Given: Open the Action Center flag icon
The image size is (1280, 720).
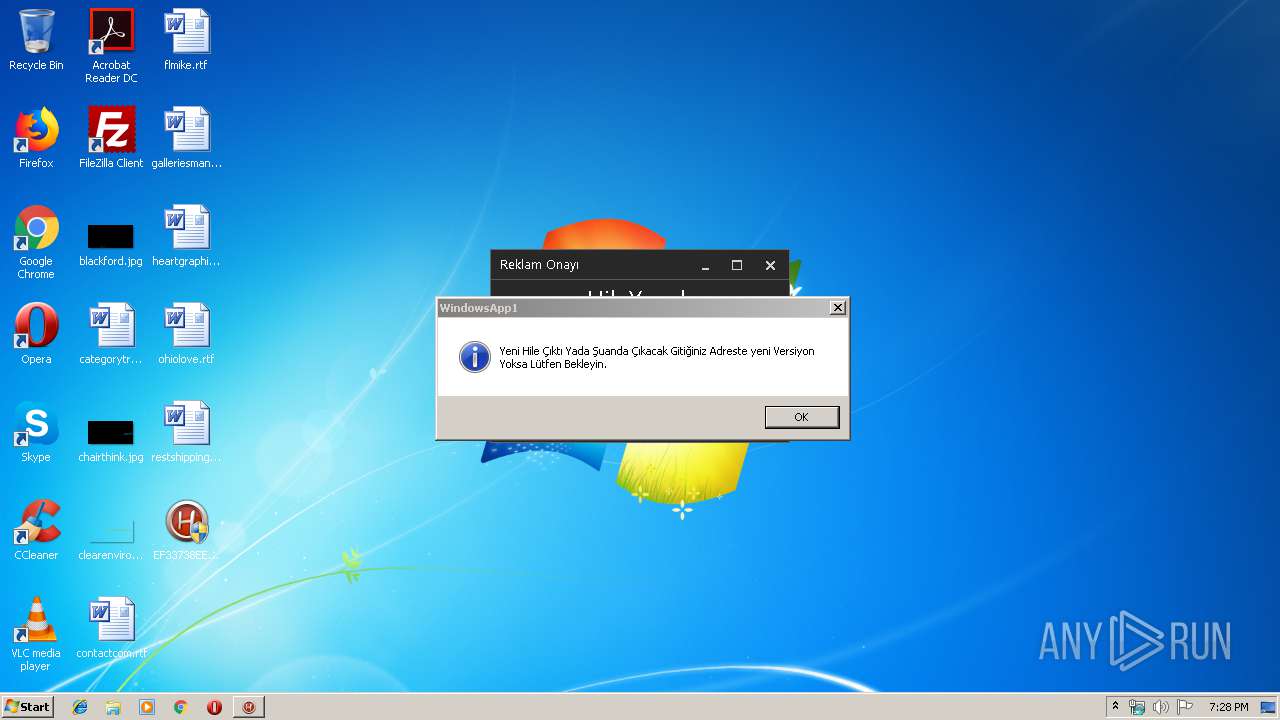Looking at the screenshot, I should [x=1185, y=707].
